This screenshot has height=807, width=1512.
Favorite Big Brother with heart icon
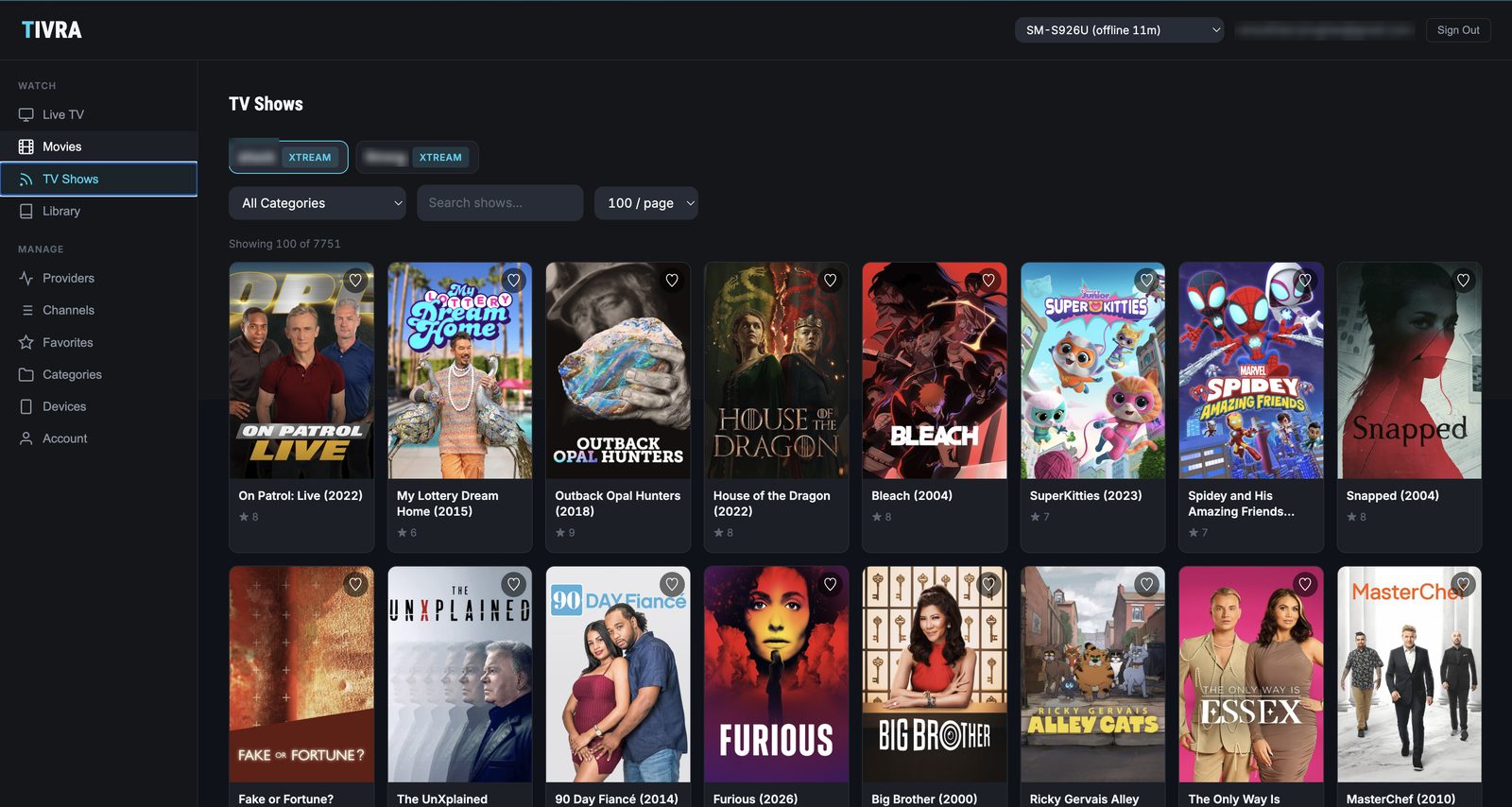click(x=988, y=584)
